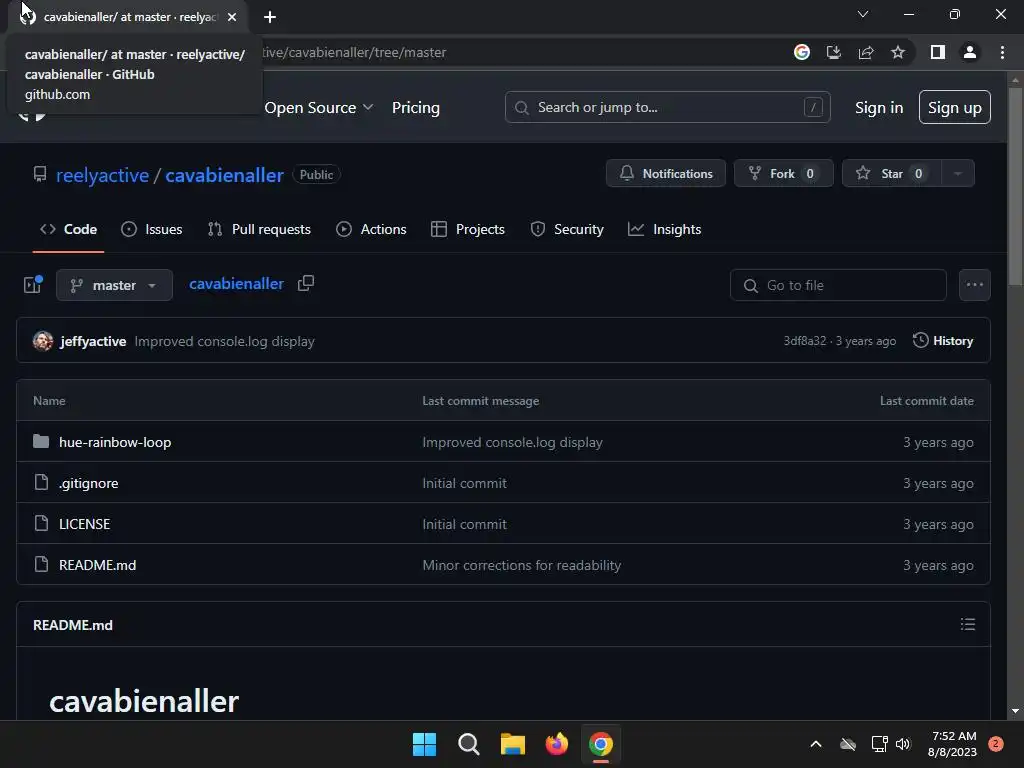
Task: Open the reelyactive owner link
Action: [103, 175]
